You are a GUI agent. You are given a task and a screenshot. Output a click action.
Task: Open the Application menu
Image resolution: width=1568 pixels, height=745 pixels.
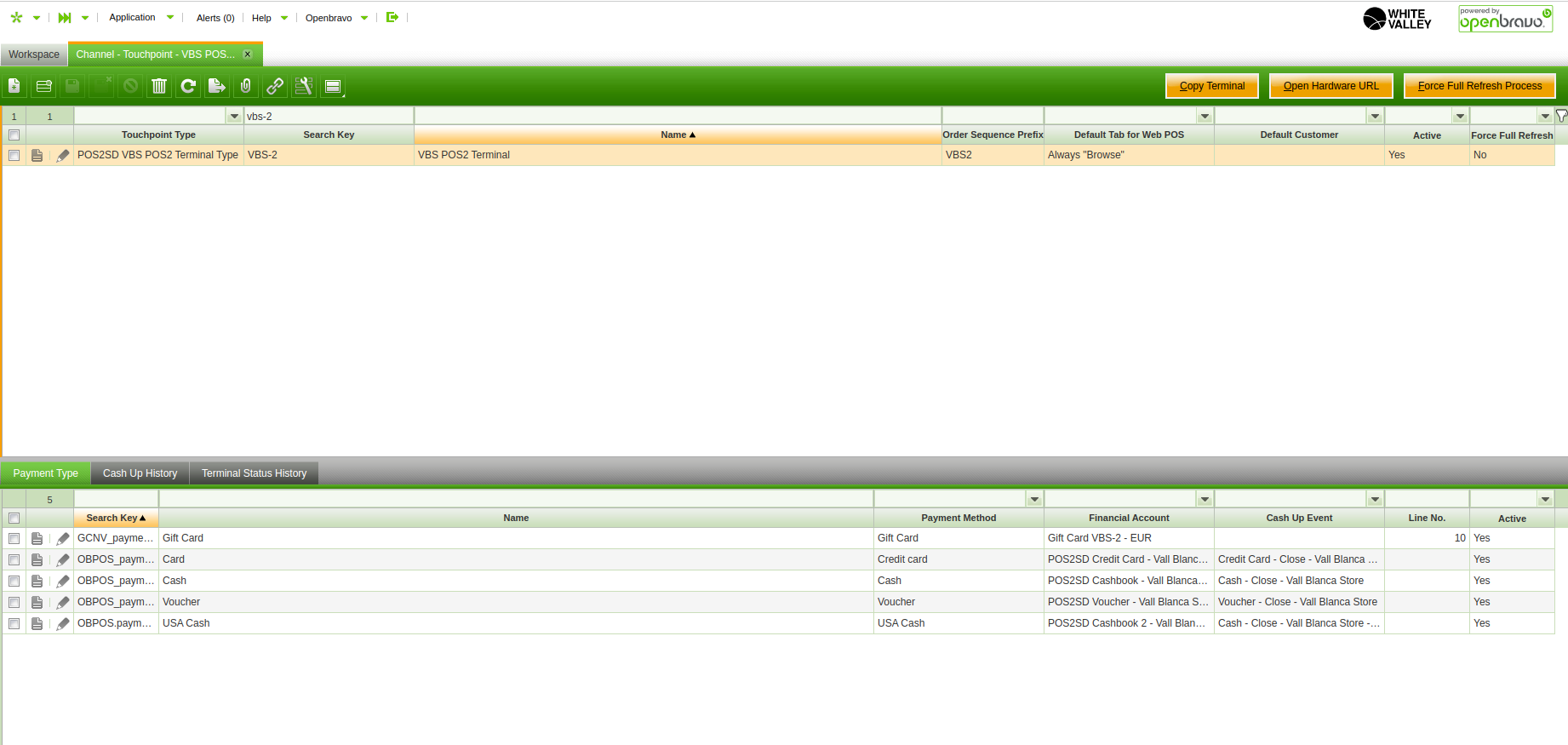click(141, 17)
